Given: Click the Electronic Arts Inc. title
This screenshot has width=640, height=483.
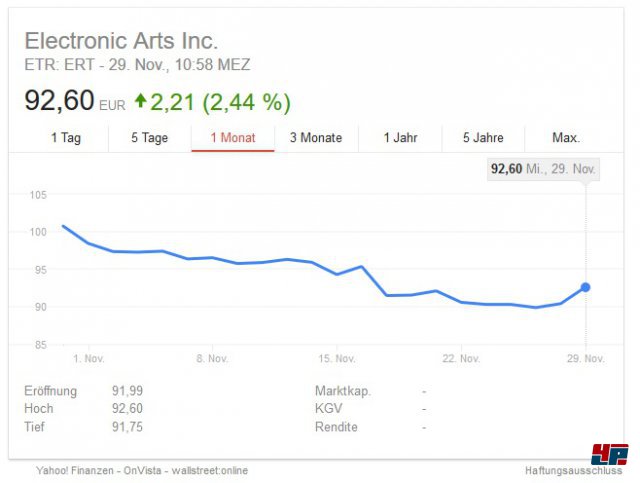Looking at the screenshot, I should (x=121, y=41).
